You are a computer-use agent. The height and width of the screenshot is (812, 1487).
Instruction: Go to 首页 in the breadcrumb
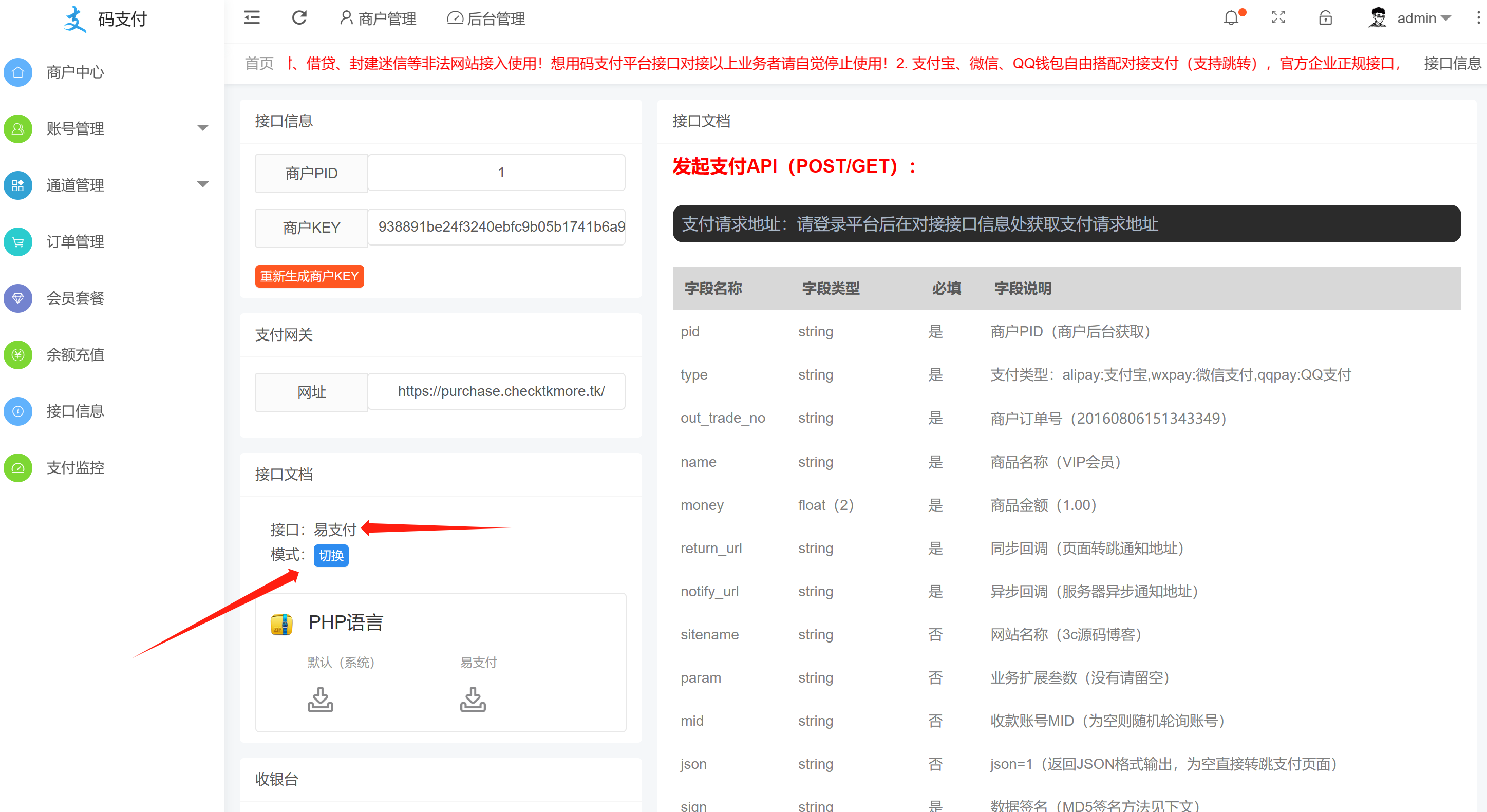[x=260, y=64]
